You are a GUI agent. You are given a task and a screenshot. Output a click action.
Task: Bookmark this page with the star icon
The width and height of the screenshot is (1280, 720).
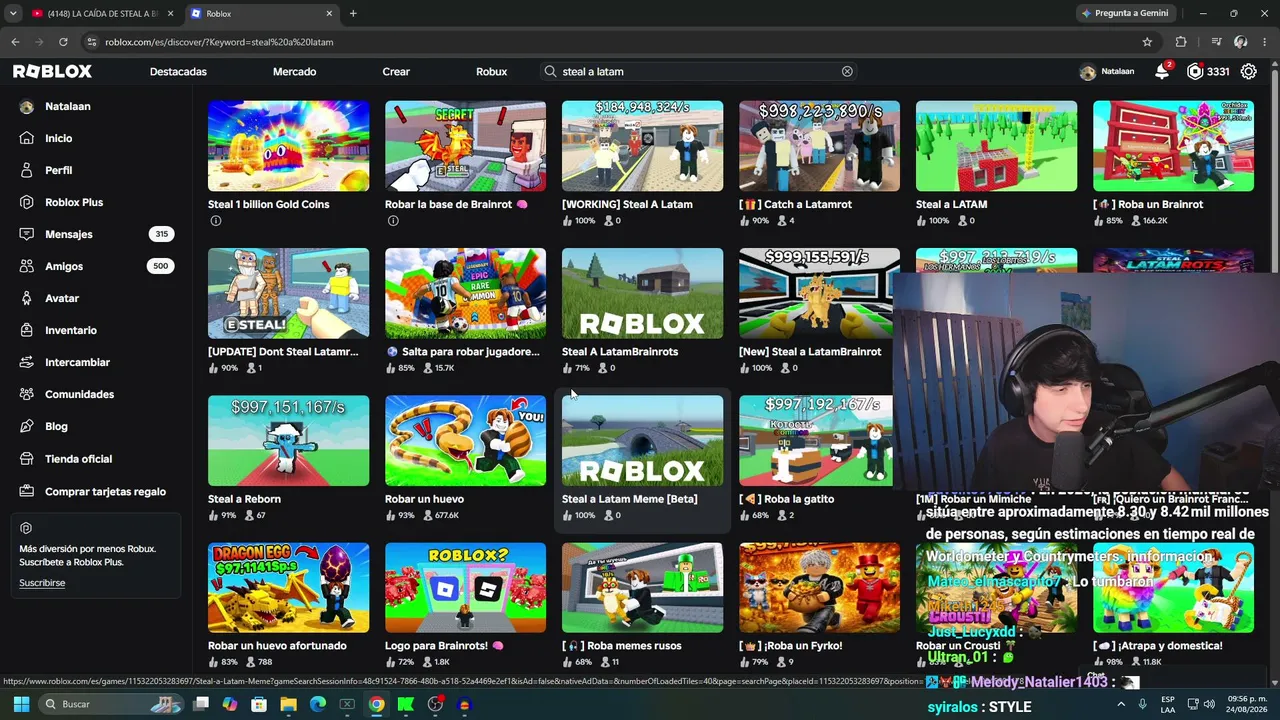point(1147,42)
